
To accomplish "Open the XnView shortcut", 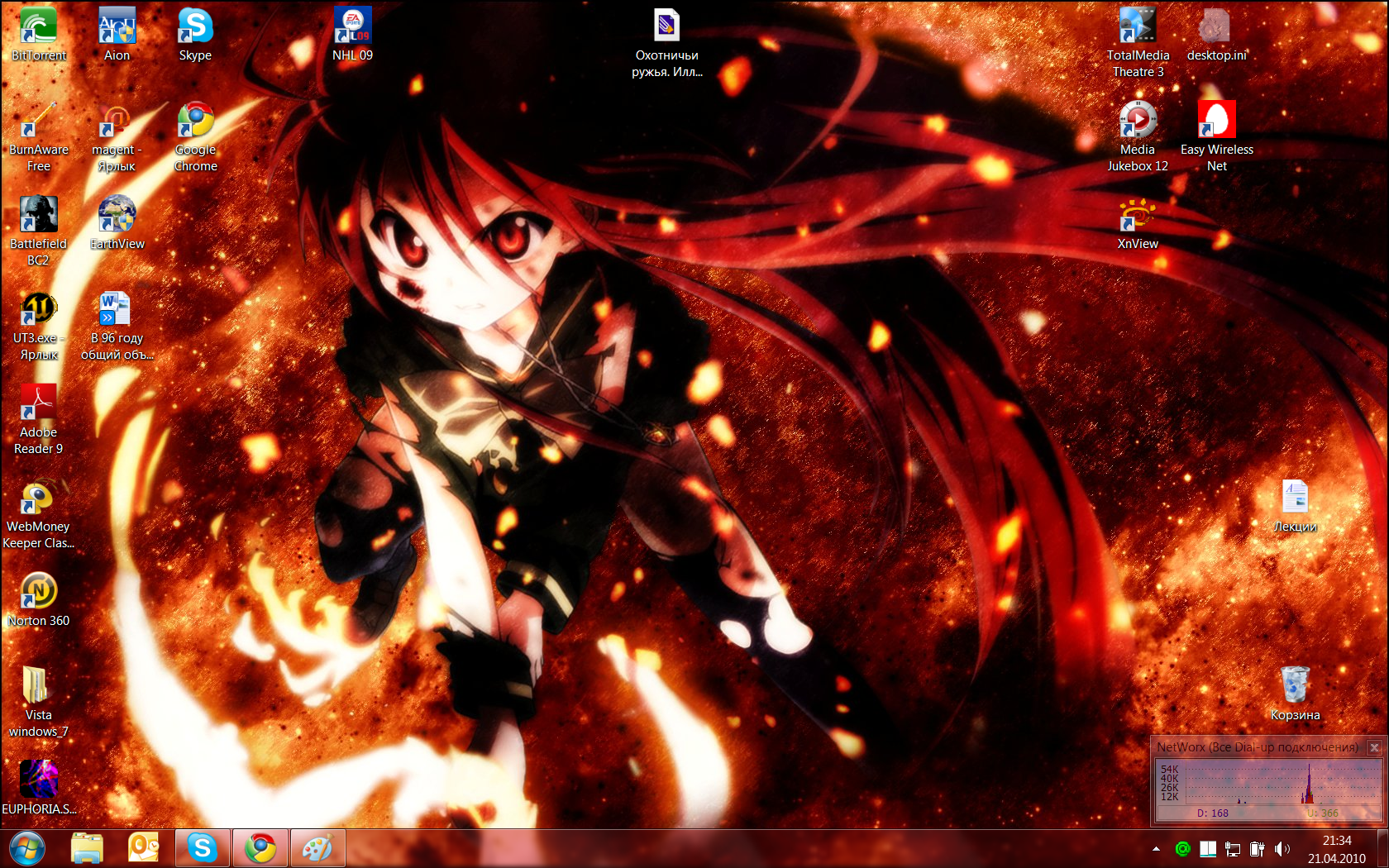I will [1138, 223].
